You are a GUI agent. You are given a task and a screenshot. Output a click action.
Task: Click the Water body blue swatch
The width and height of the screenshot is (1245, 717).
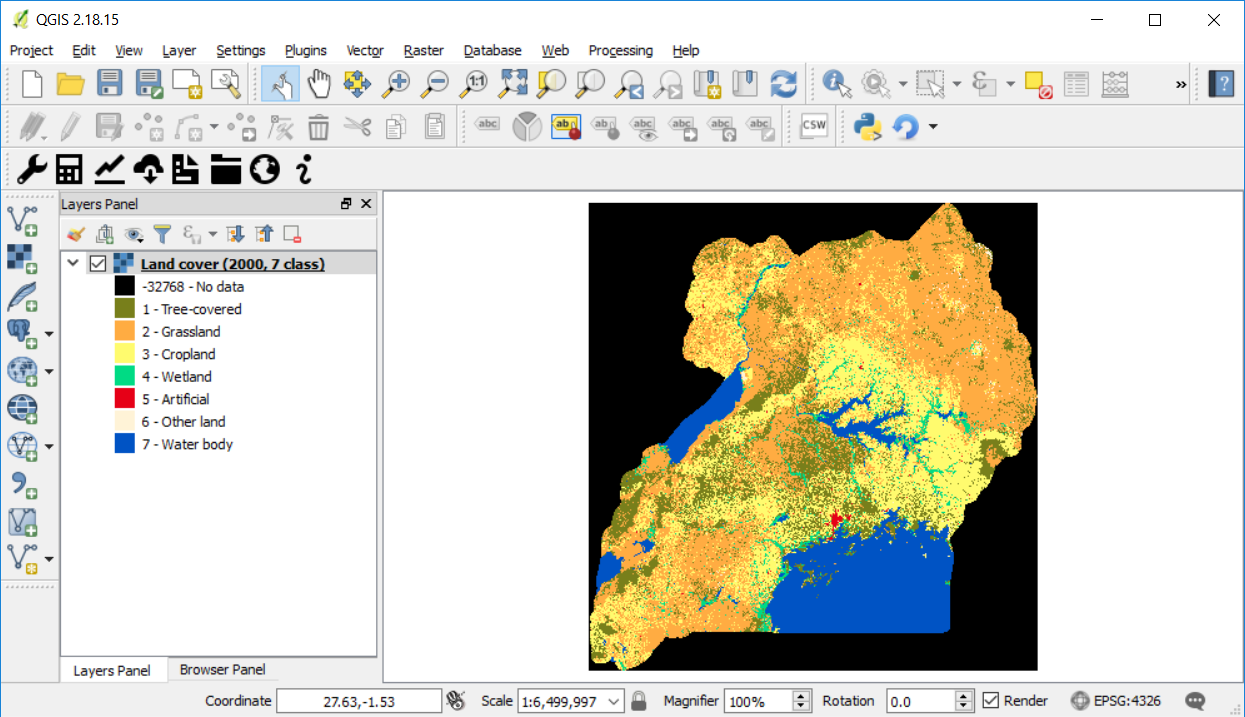point(124,444)
